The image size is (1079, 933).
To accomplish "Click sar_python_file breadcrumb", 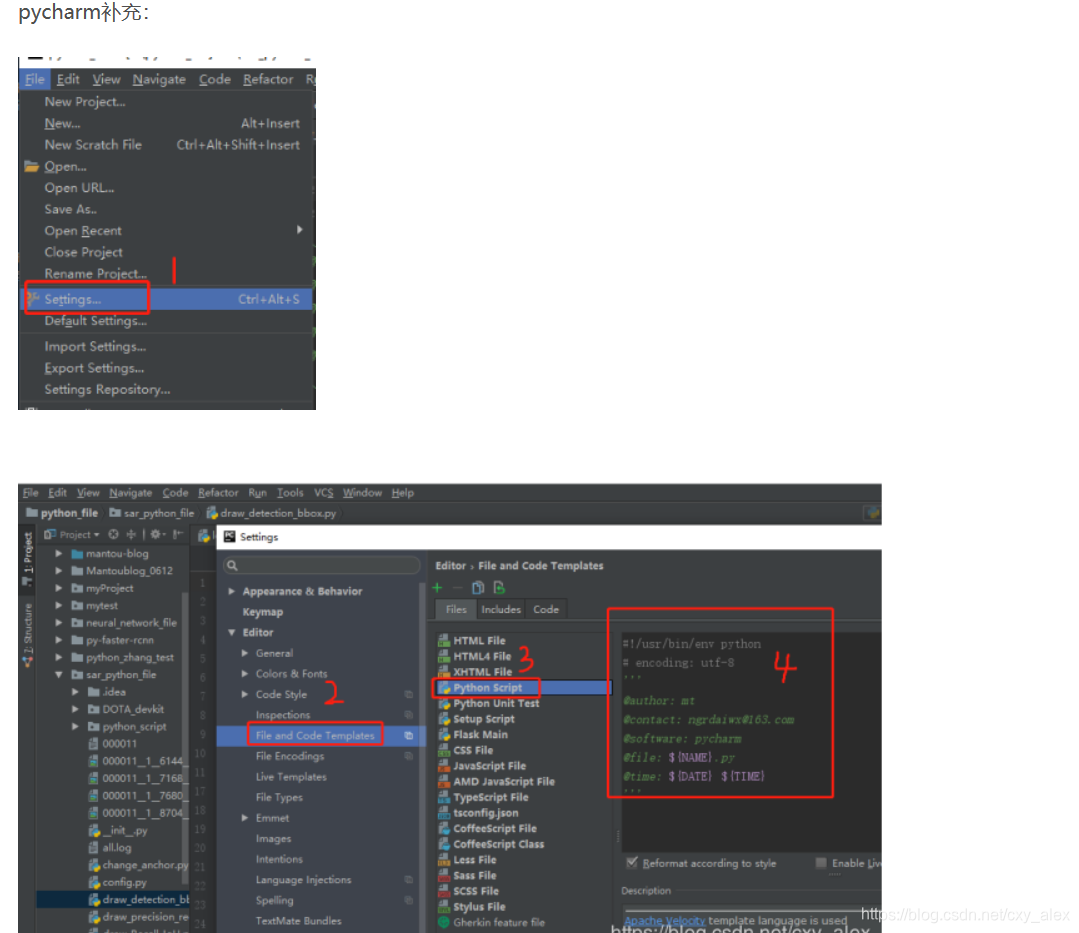I will coord(151,513).
